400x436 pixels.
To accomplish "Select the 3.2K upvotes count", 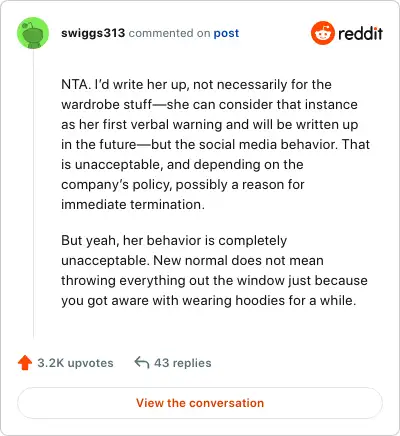I will [75, 363].
